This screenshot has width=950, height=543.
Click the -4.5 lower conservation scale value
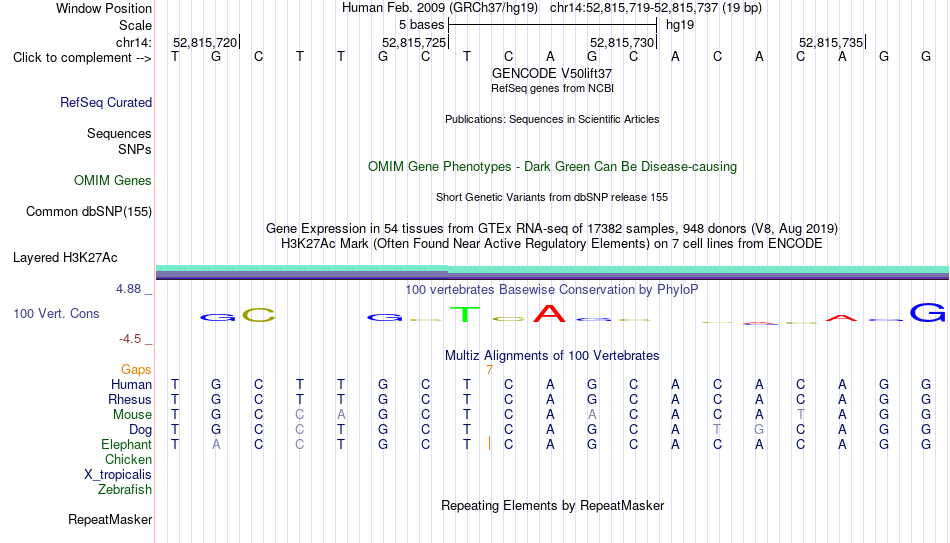pos(130,339)
